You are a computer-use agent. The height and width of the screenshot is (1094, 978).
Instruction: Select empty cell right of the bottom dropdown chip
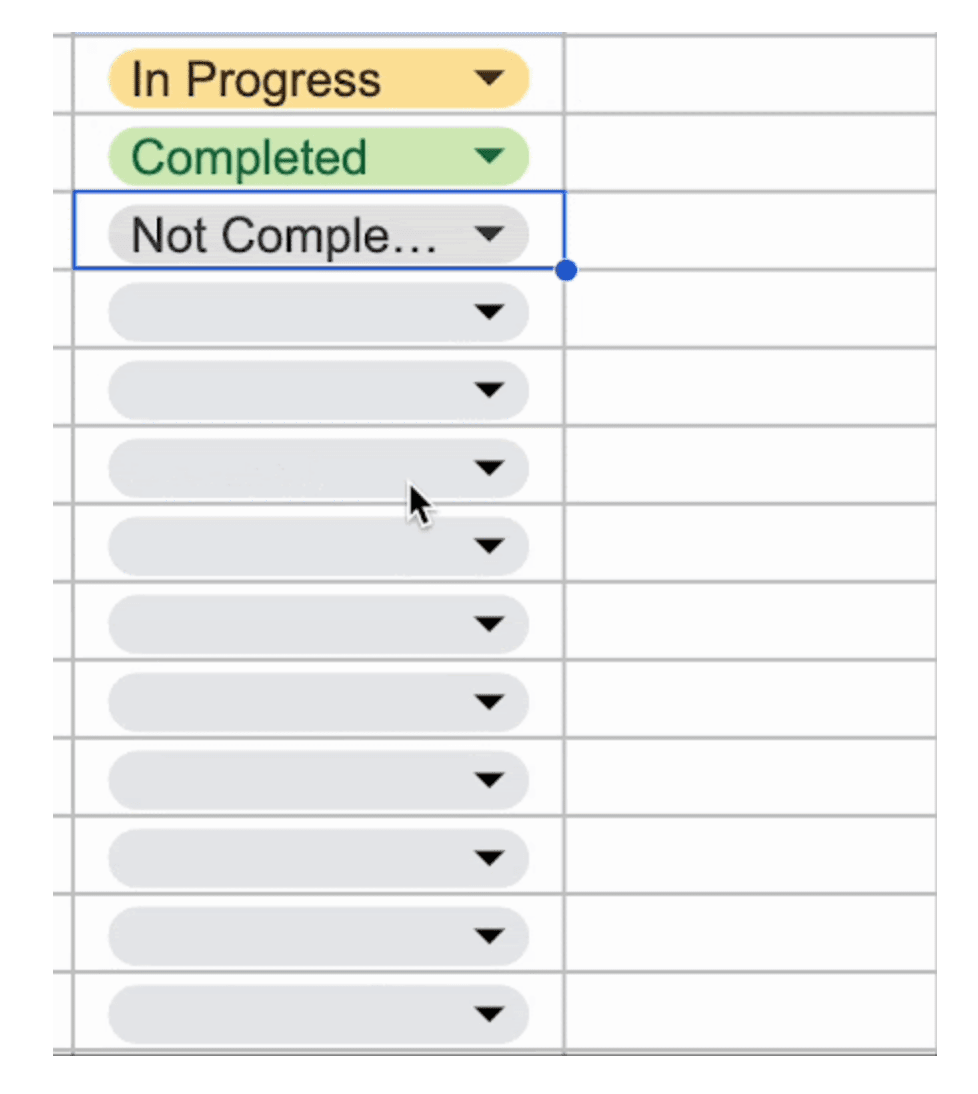[750, 1012]
